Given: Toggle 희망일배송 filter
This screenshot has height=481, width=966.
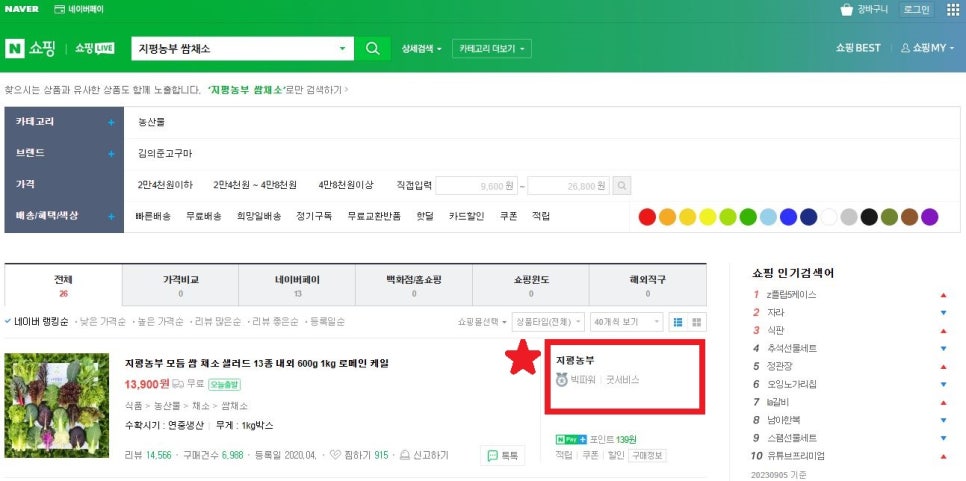Looking at the screenshot, I should (x=259, y=216).
